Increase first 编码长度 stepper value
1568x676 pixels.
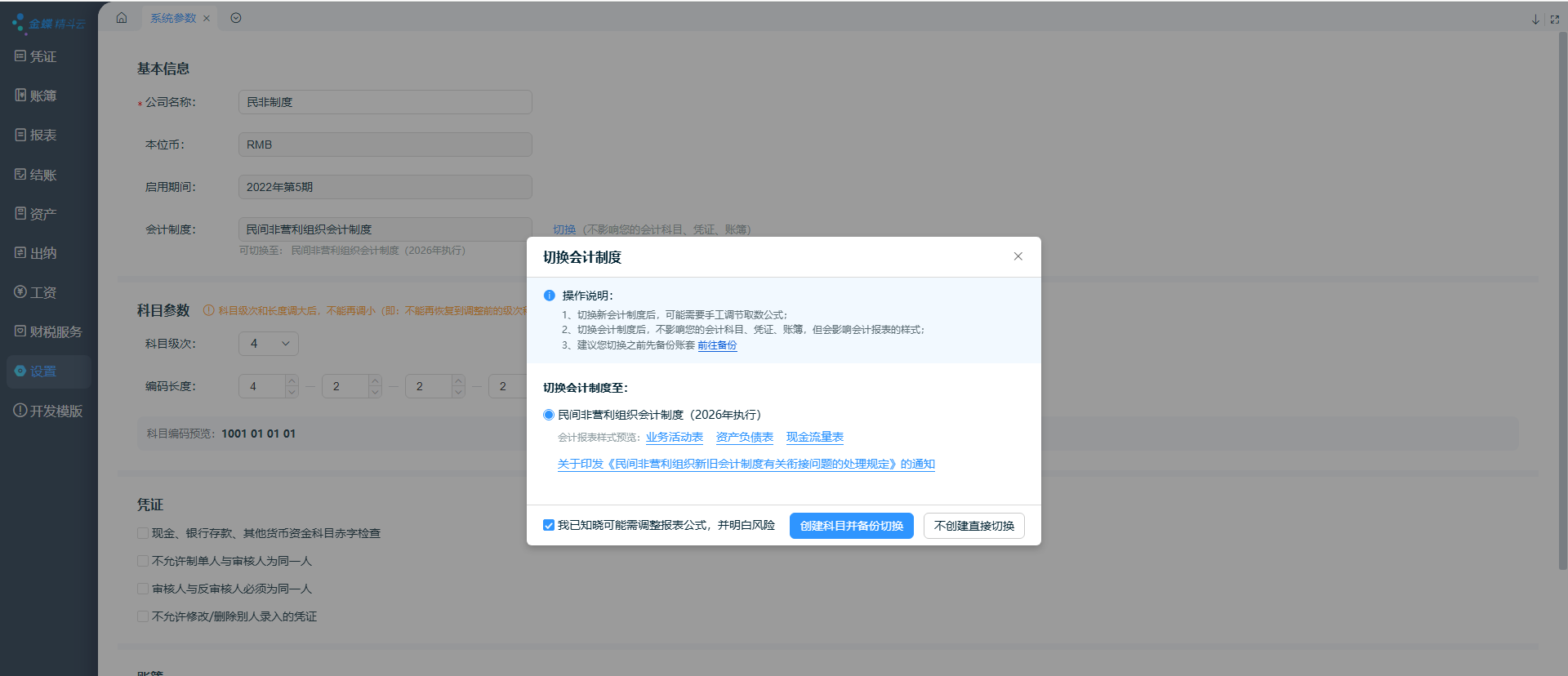pos(292,380)
